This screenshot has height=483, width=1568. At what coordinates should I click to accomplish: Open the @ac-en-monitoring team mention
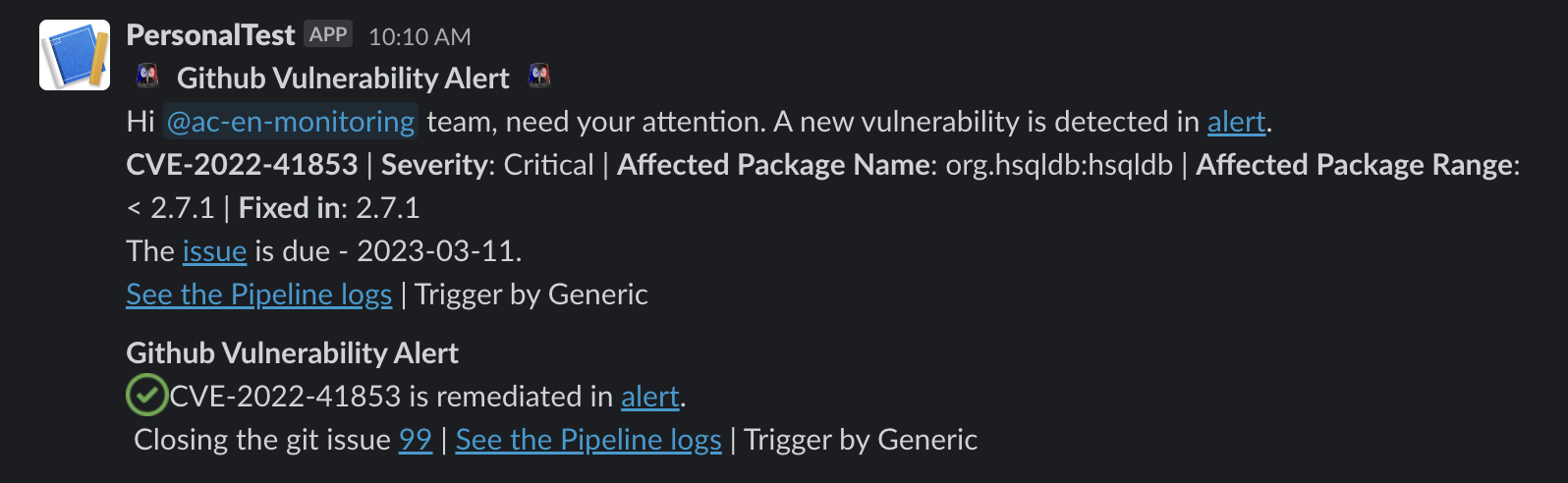pos(290,122)
